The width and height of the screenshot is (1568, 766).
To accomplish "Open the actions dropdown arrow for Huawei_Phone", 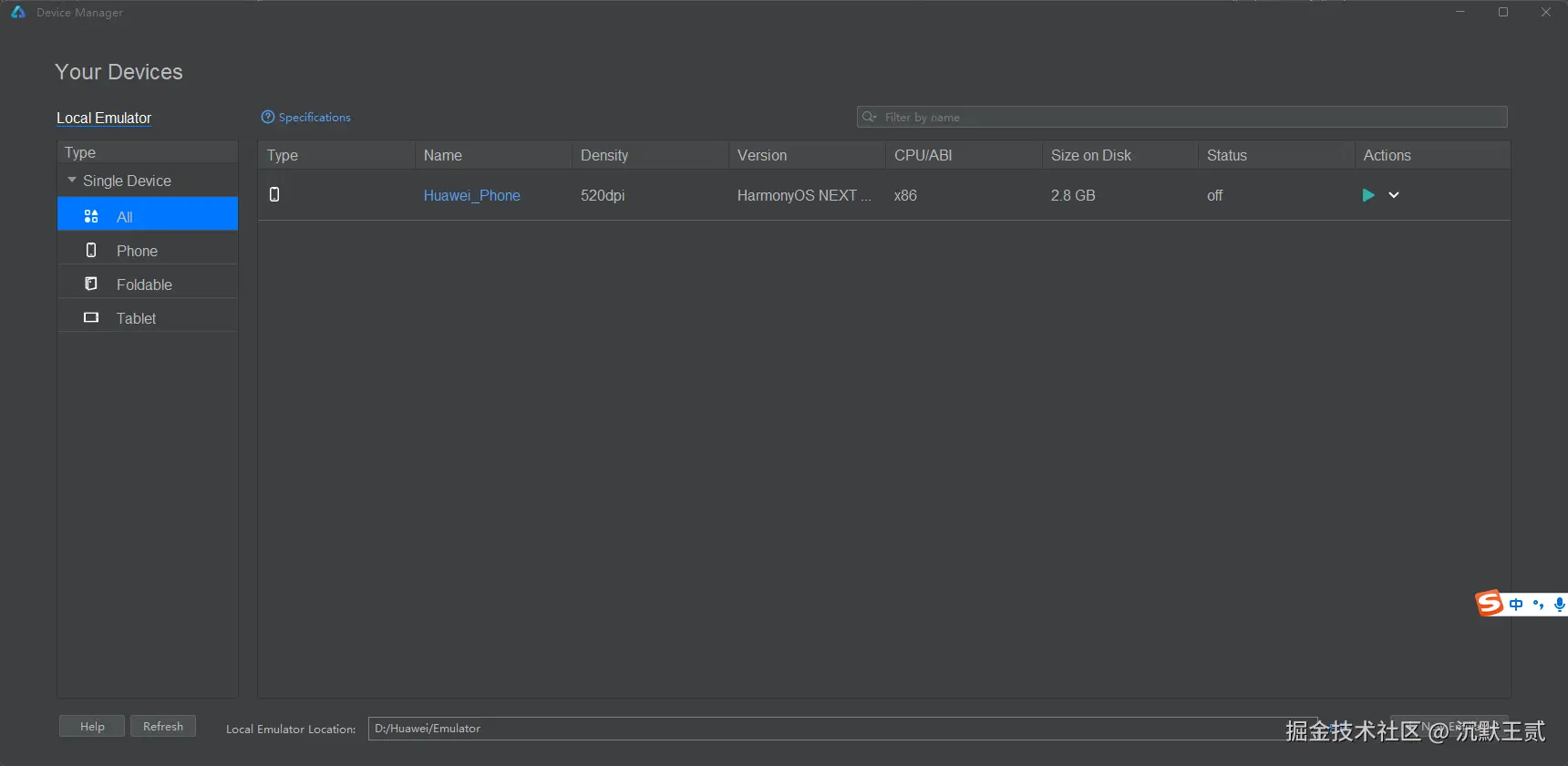I will 1394,195.
